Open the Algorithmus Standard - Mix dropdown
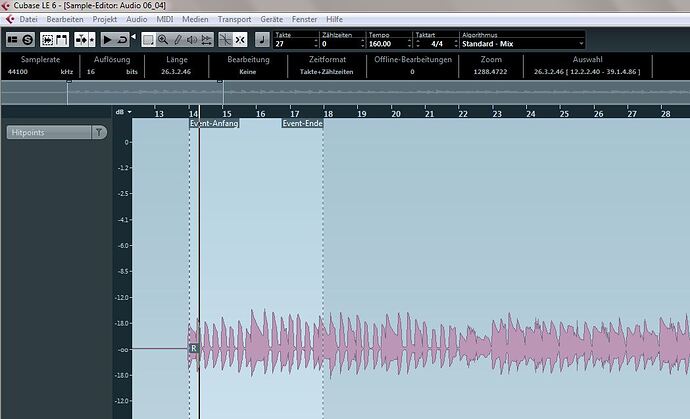690x419 pixels. pos(522,44)
